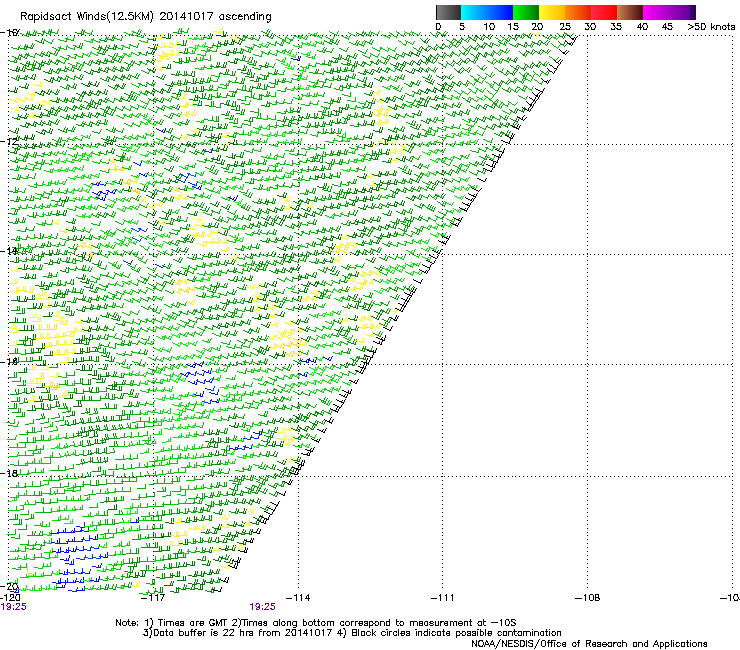Click the dark purple 45-50 knots color segment
This screenshot has height=650, width=740.
pos(682,12)
